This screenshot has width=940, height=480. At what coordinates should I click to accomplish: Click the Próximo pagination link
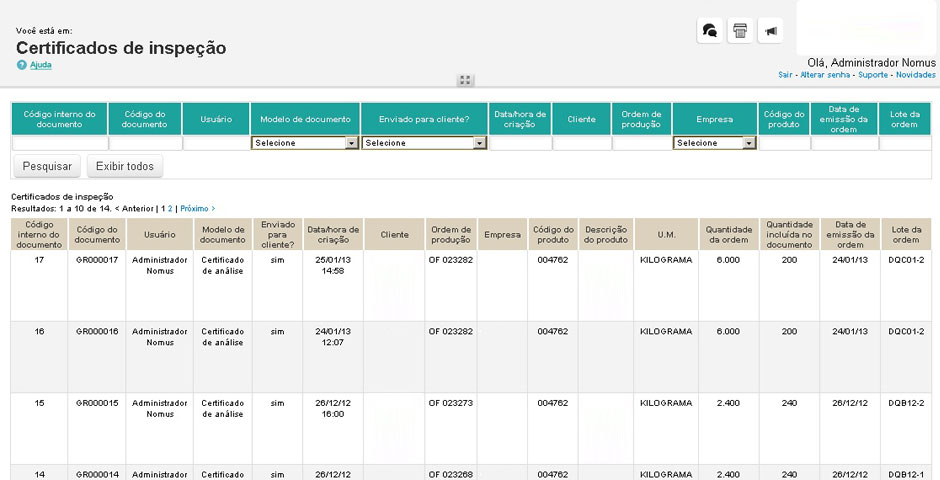197,209
